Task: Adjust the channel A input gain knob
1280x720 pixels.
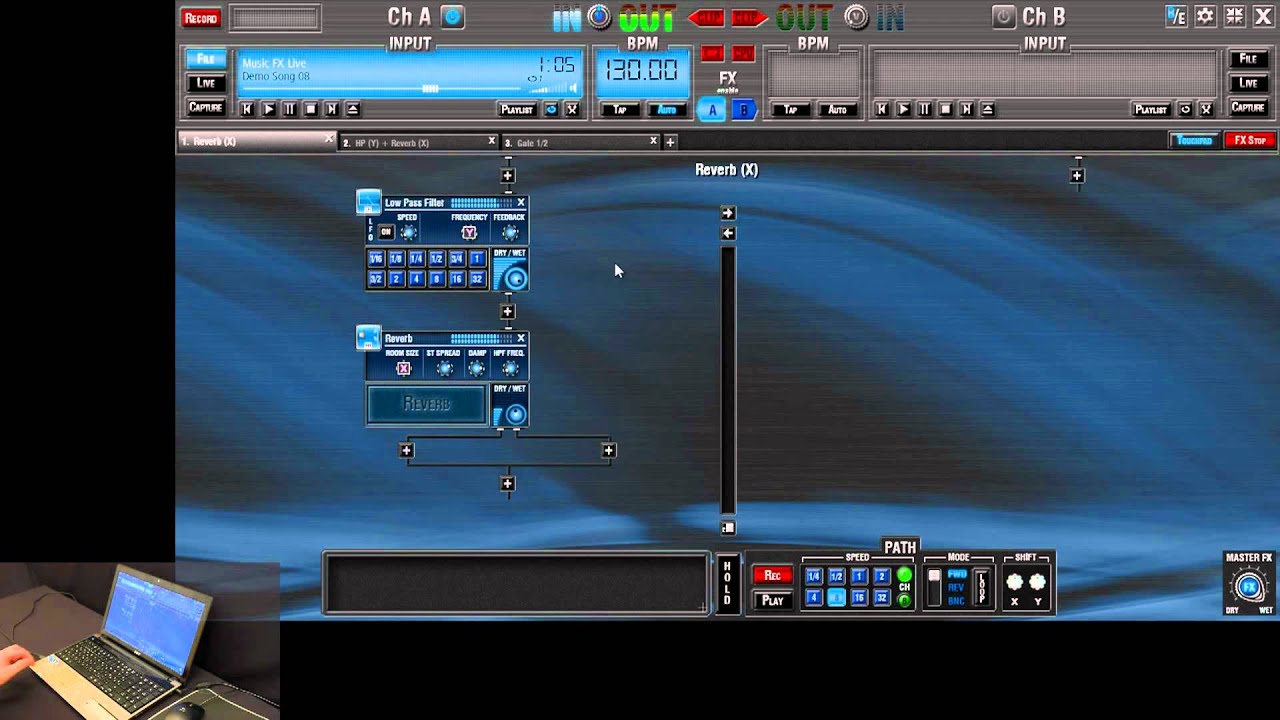Action: pos(599,16)
